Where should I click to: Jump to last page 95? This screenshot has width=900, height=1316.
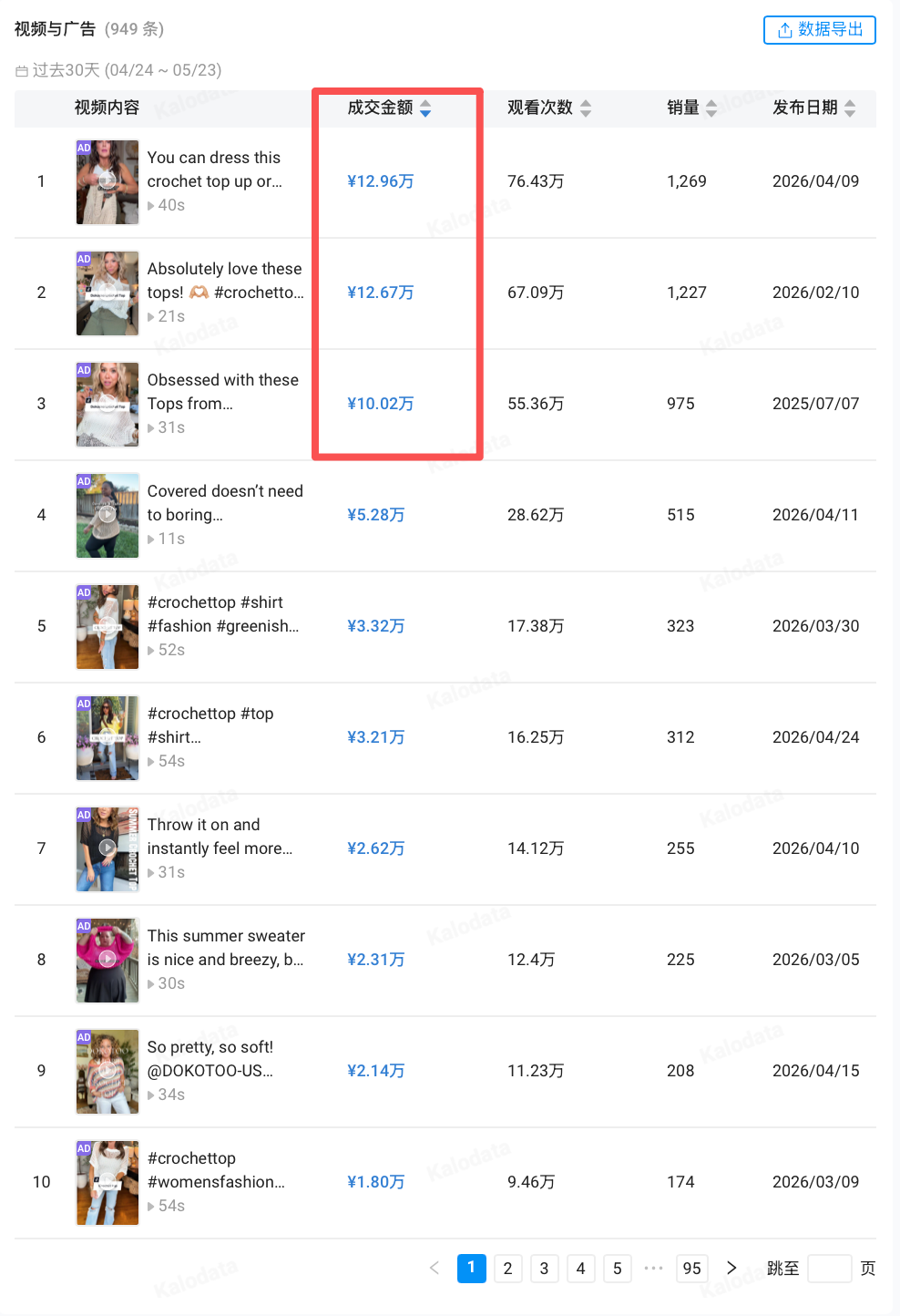pyautogui.click(x=692, y=1268)
